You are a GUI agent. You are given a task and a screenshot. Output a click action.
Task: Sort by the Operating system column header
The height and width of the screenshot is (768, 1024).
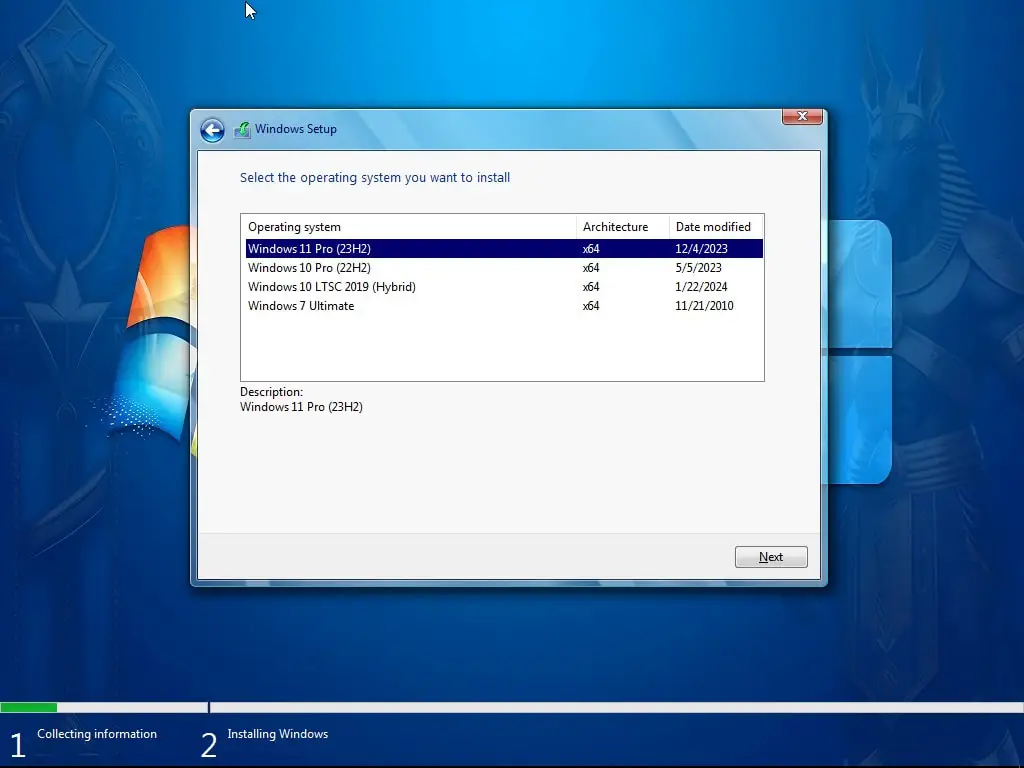(294, 227)
